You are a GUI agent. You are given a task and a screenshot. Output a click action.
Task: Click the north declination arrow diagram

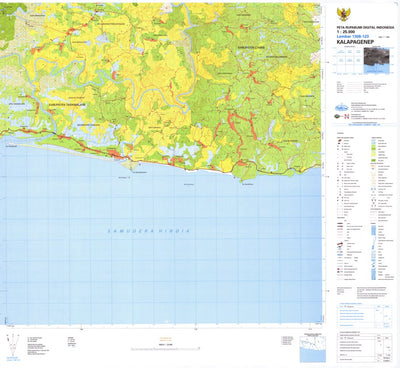tap(12, 346)
